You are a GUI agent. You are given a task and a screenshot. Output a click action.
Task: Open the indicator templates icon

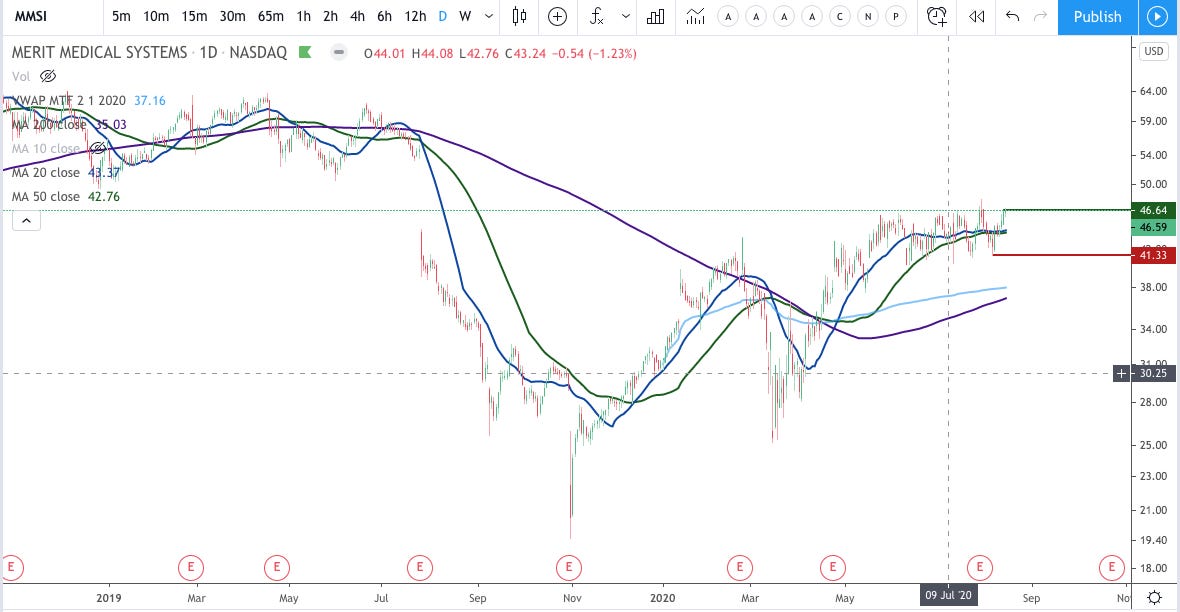click(695, 17)
